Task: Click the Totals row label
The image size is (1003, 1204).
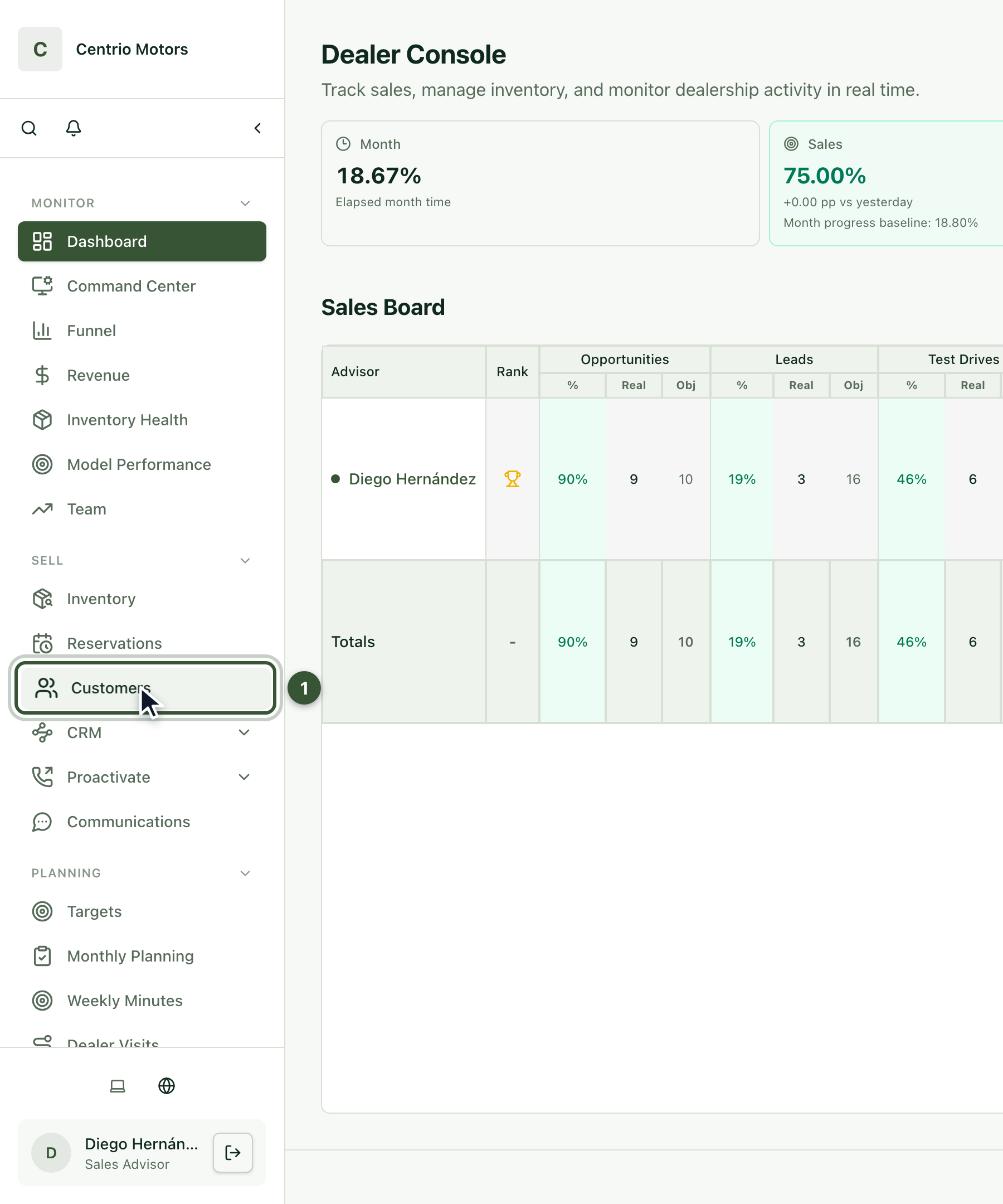Action: 353,642
